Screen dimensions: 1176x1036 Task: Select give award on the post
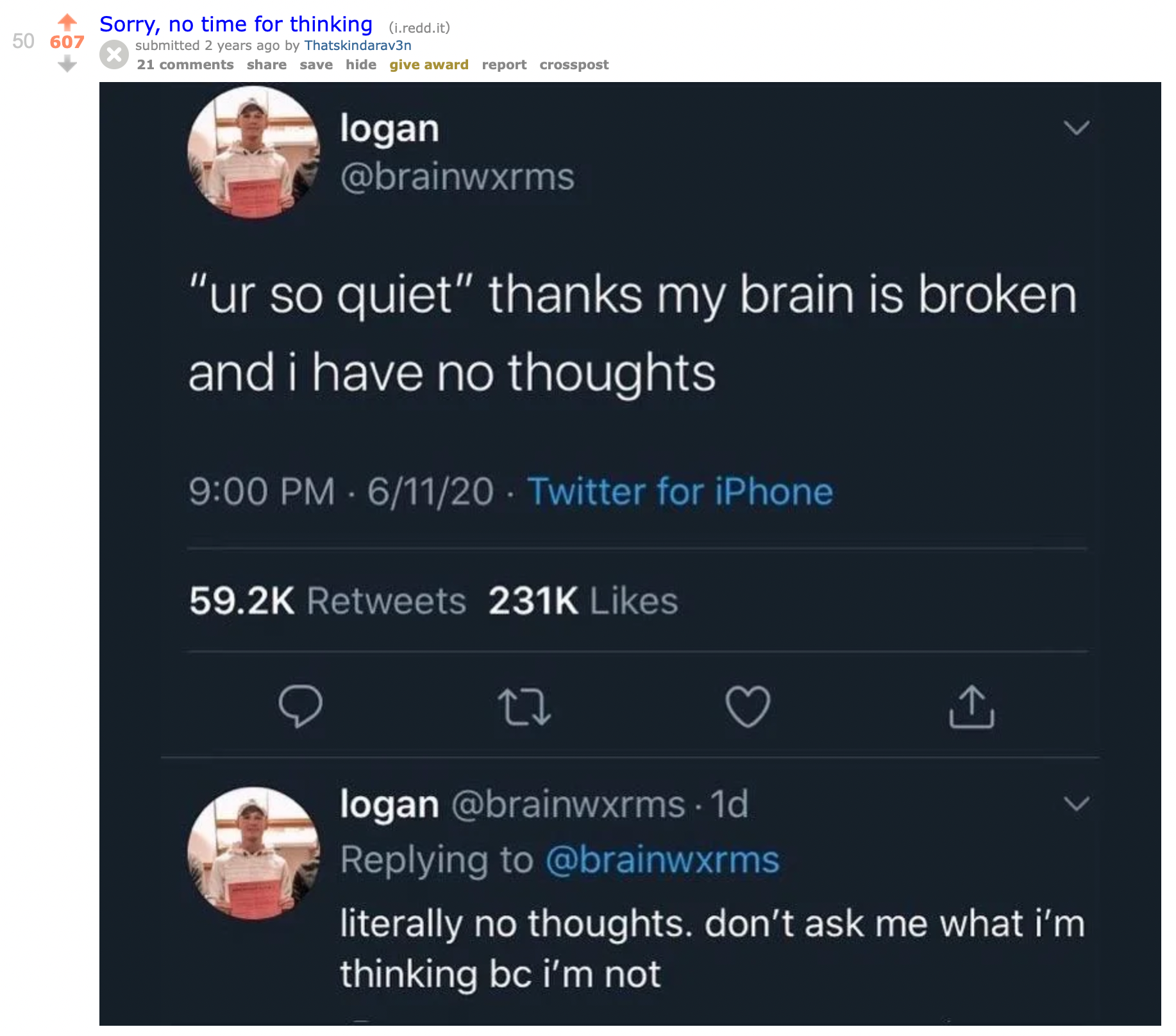coord(429,65)
